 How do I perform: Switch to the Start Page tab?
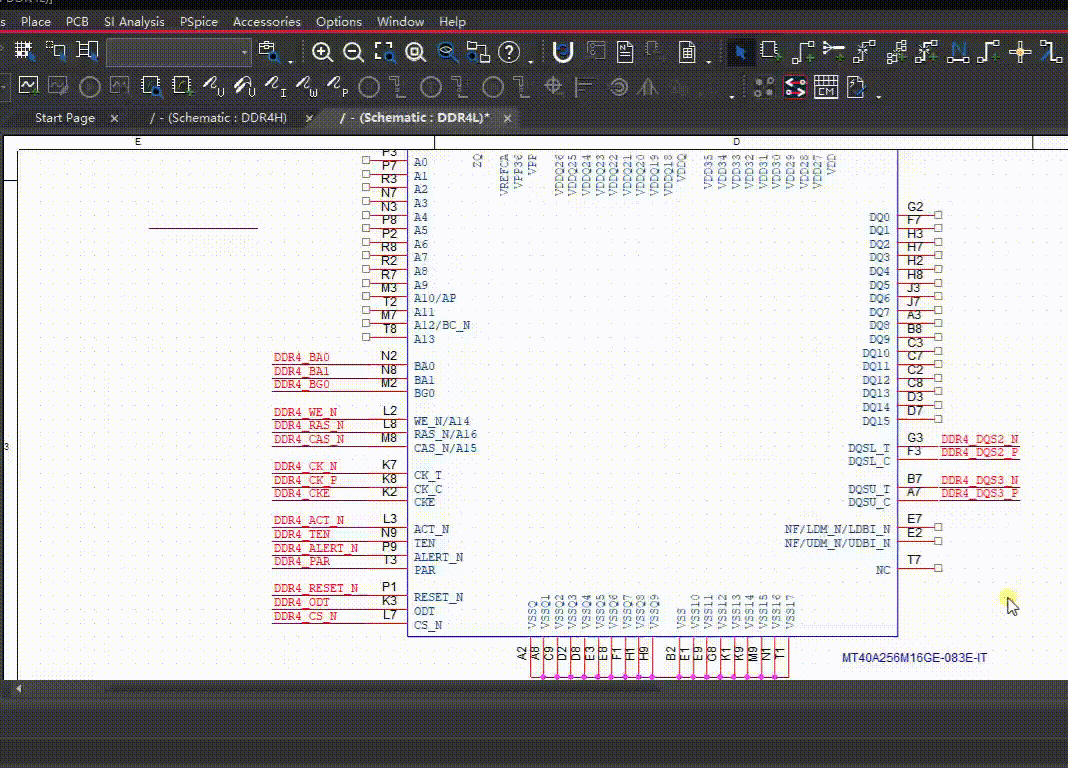65,118
